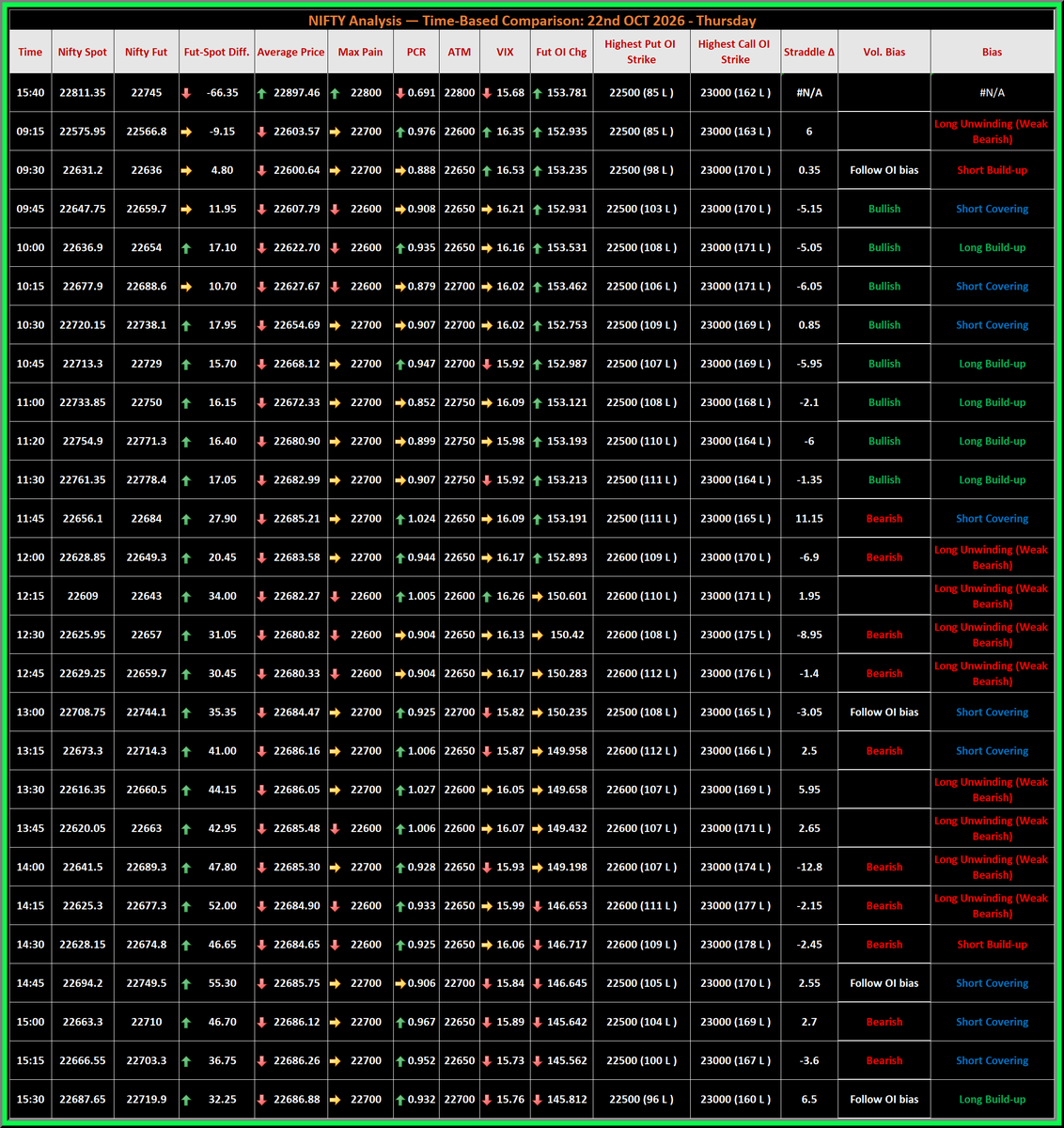
Task: Click the red down arrow beside VIX 15.68
Action: (487, 93)
